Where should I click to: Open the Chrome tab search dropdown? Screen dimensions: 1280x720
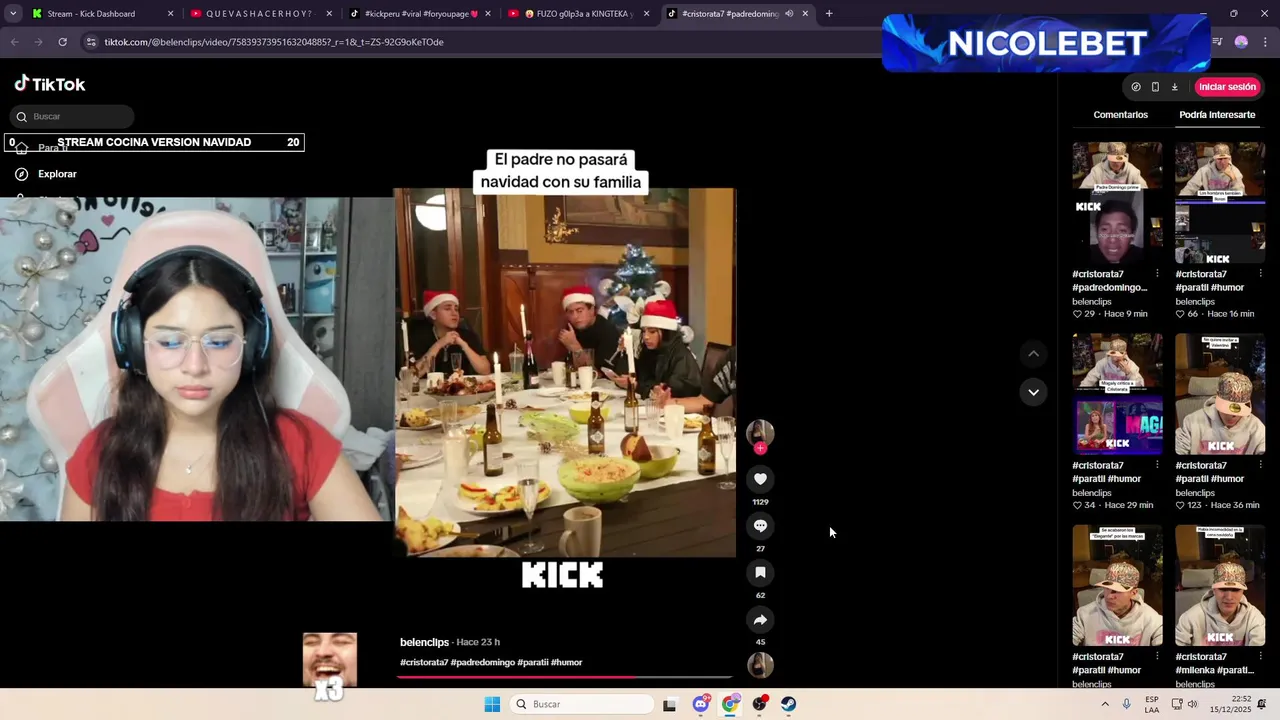point(13,14)
